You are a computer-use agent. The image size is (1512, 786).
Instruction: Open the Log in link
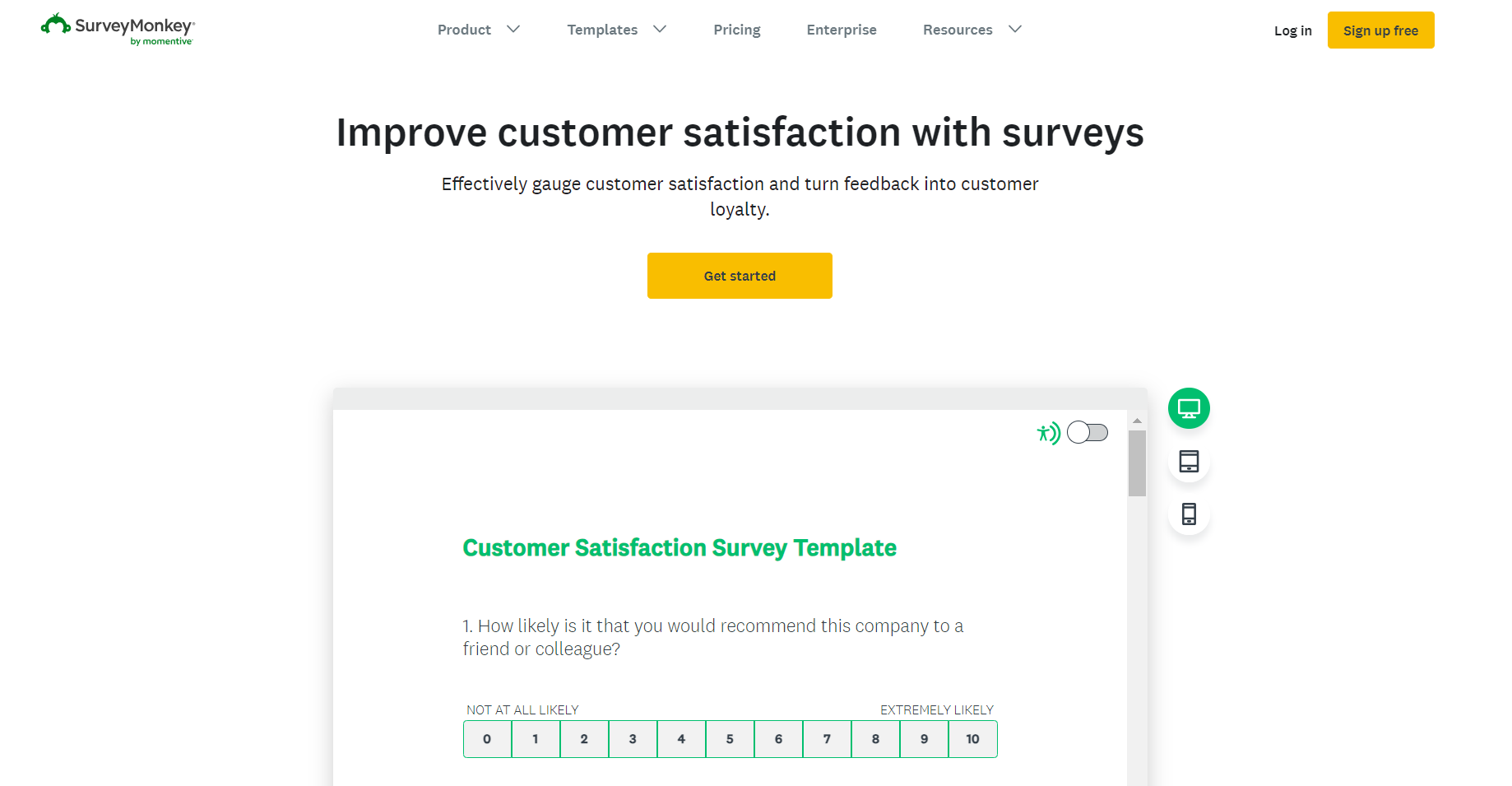click(x=1292, y=30)
